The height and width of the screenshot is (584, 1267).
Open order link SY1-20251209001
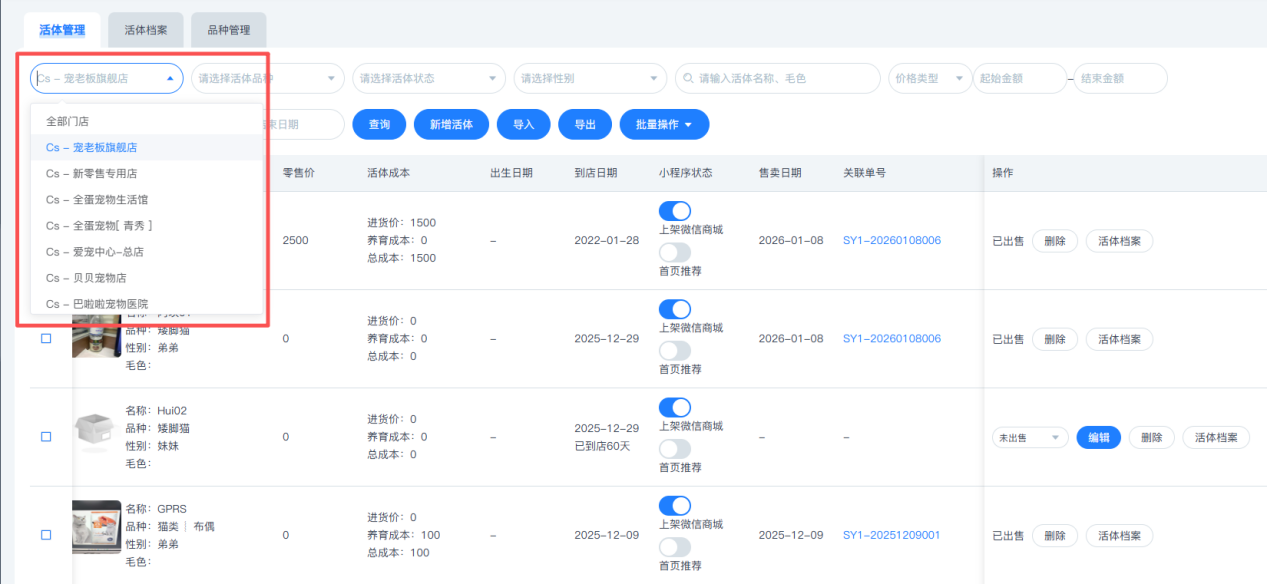click(x=891, y=535)
